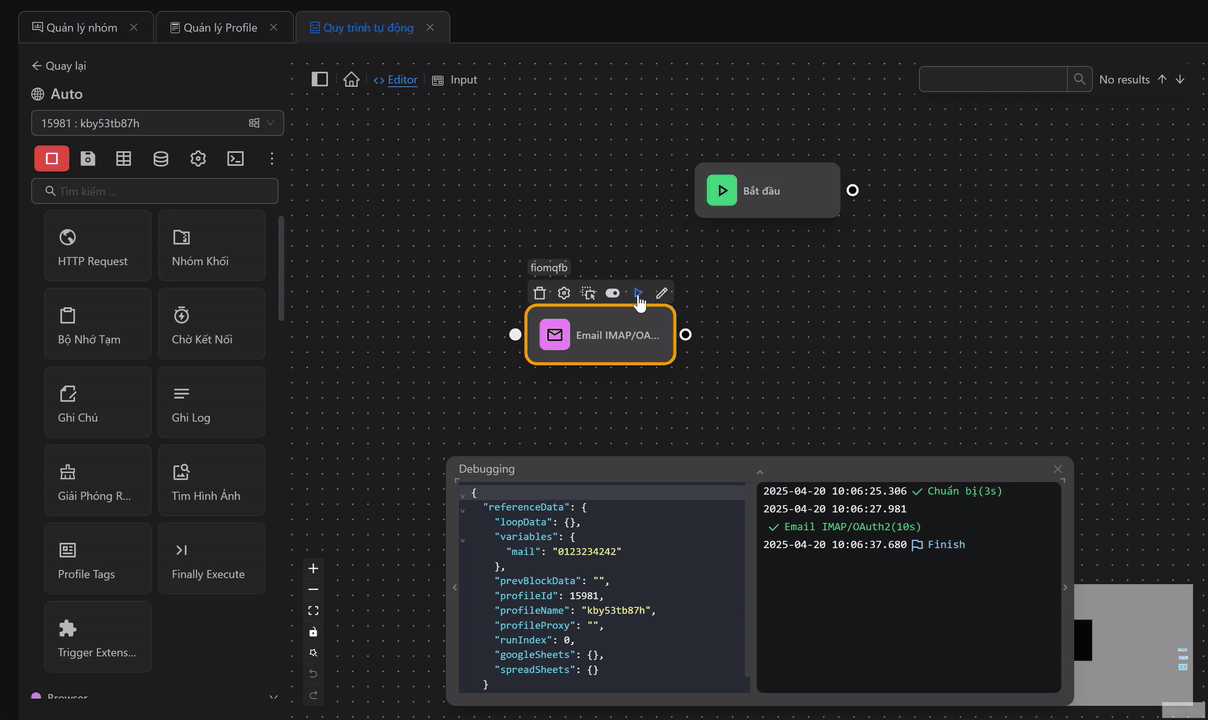Switch to the Quản lý Profile tab
Viewport: 1208px width, 720px height.
coord(220,28)
